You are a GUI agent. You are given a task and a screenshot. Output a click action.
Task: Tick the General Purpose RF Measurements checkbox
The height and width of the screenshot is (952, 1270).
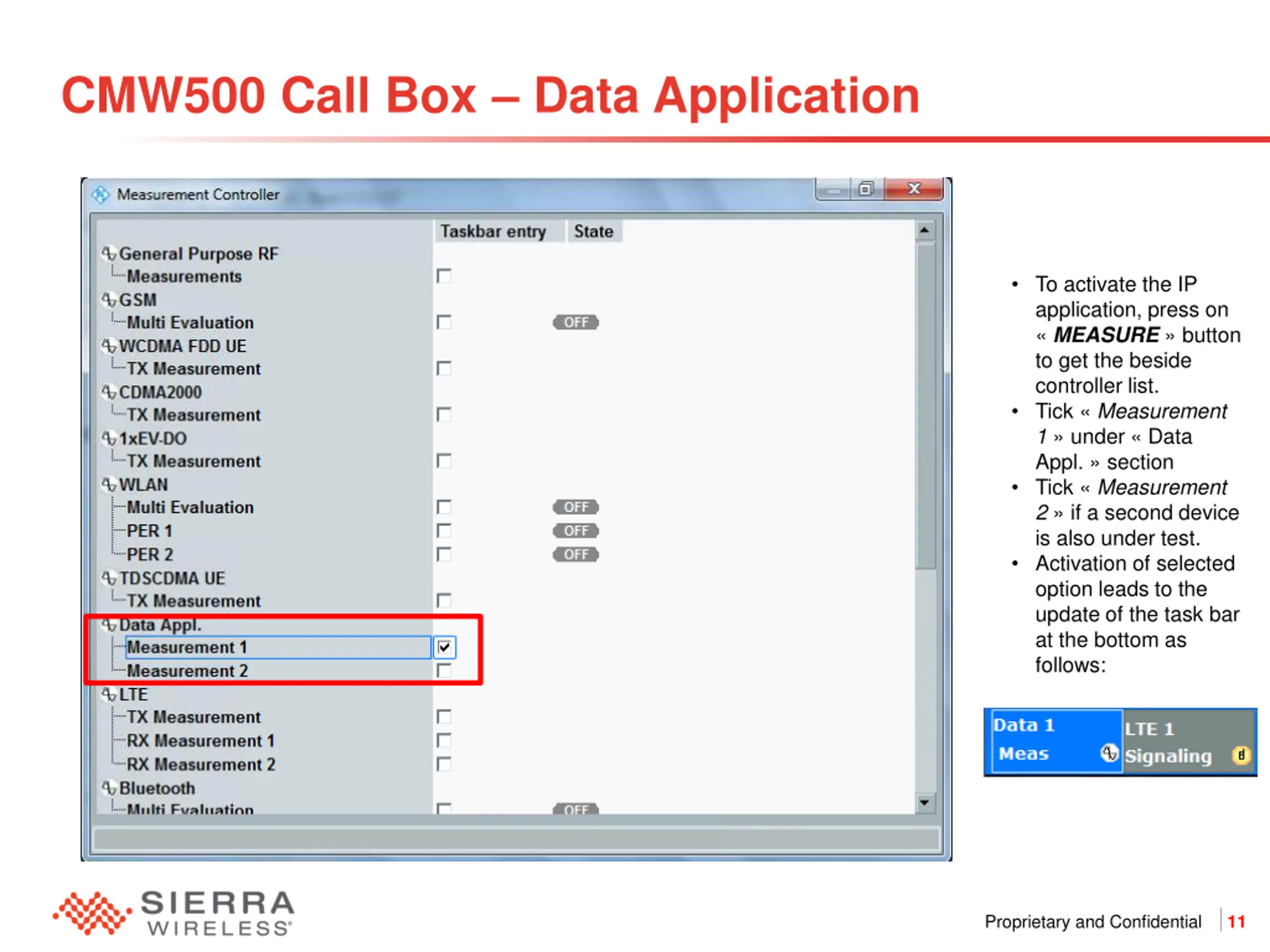(x=444, y=276)
